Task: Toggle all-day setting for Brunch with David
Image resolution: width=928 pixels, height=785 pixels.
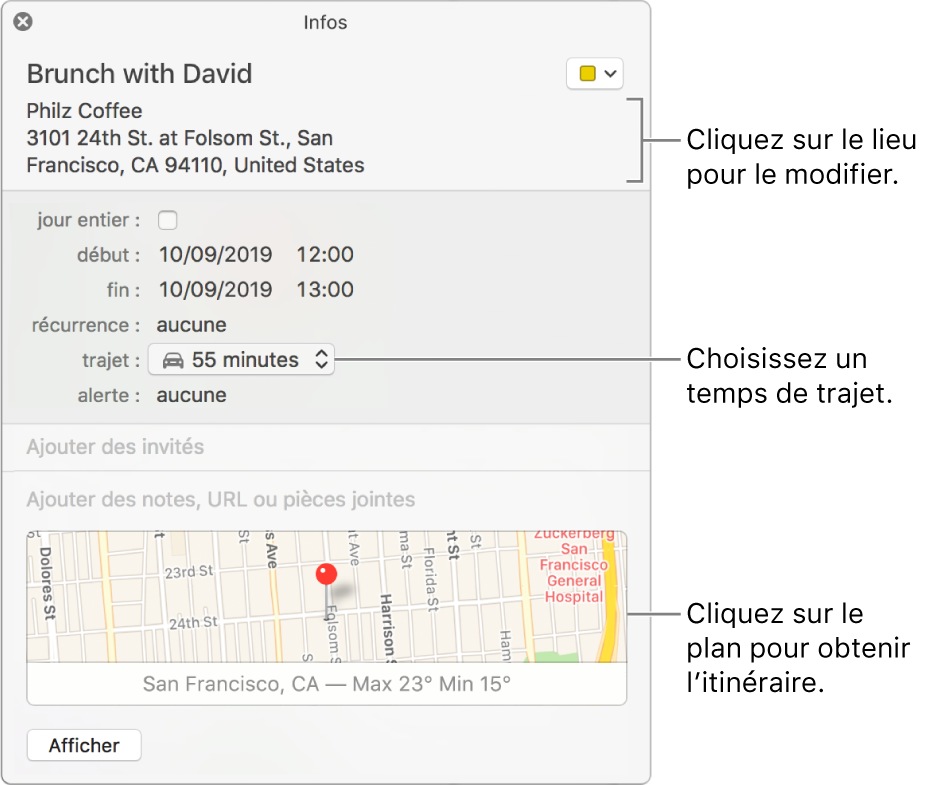Action: click(x=167, y=220)
